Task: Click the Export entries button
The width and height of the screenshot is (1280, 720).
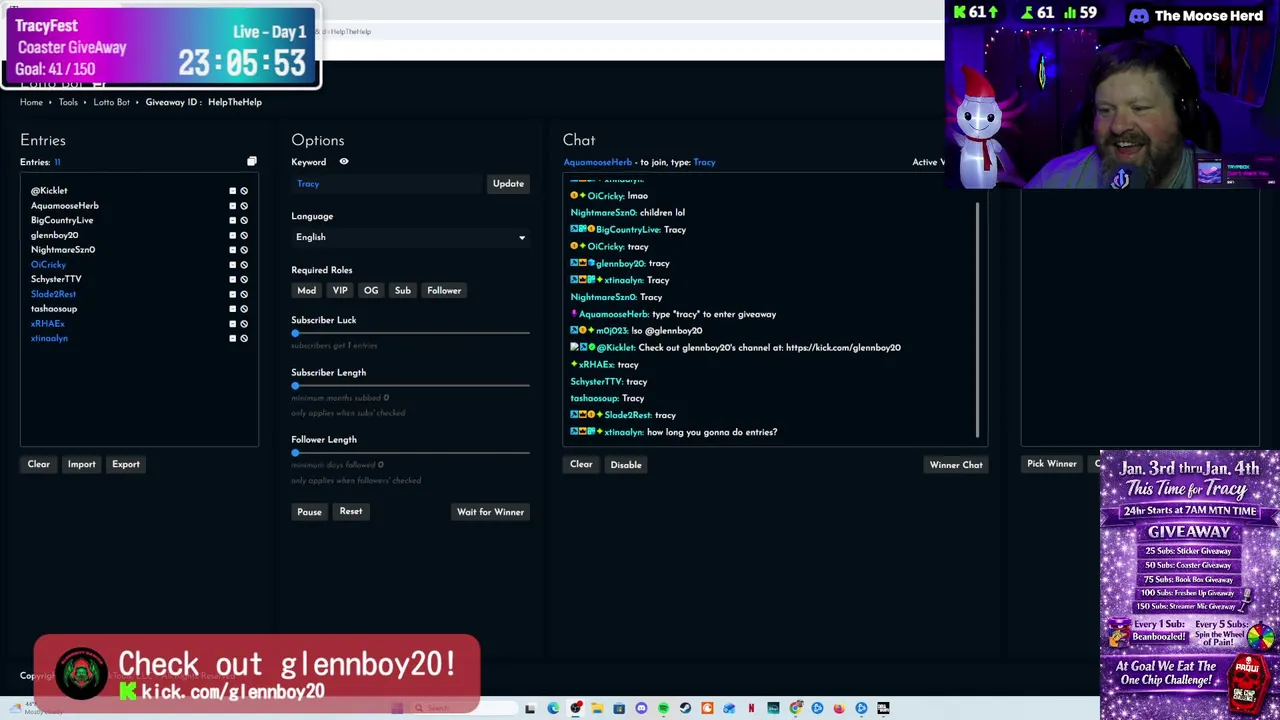Action: click(x=125, y=464)
